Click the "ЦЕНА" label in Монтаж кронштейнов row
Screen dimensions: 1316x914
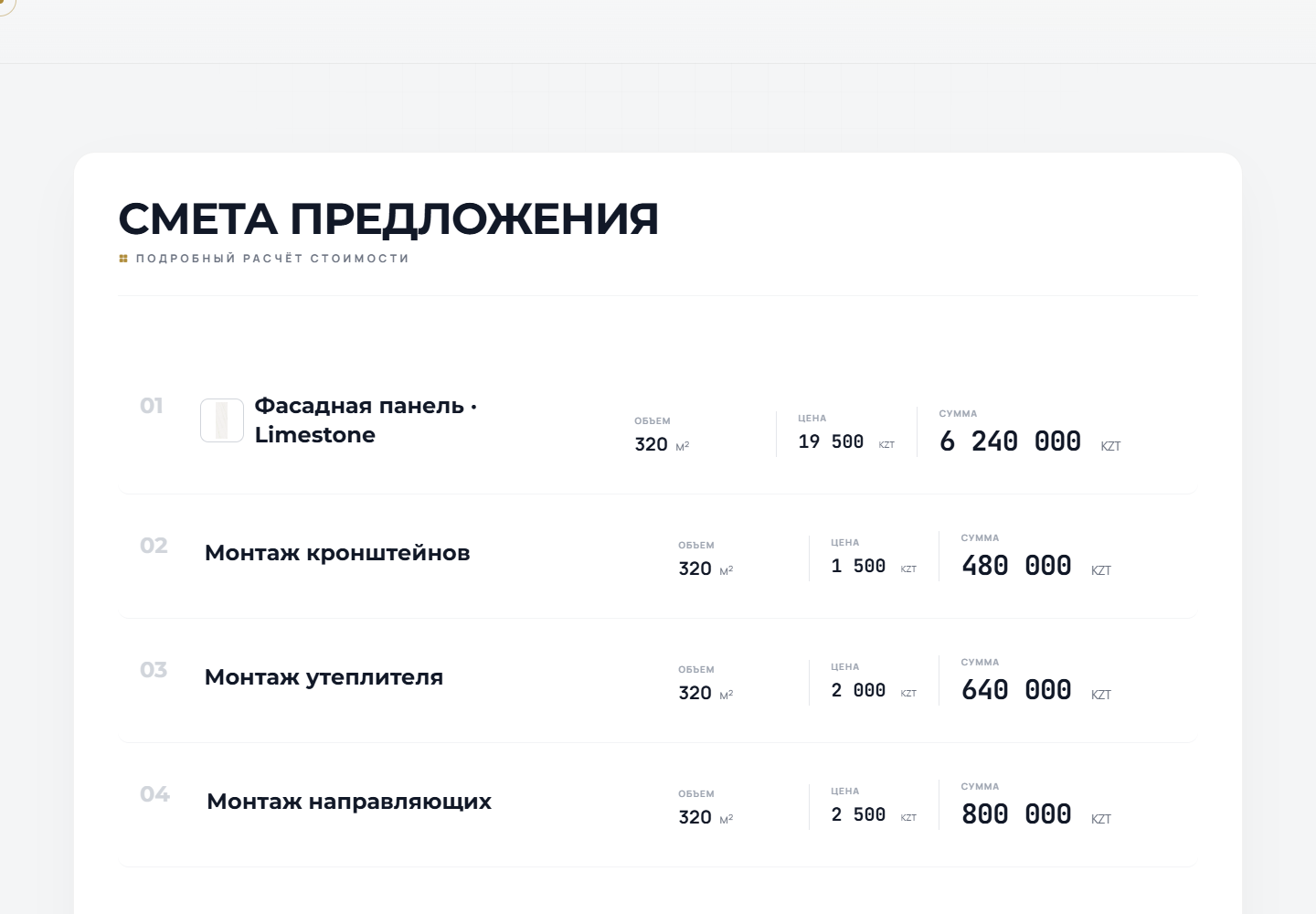pyautogui.click(x=845, y=543)
